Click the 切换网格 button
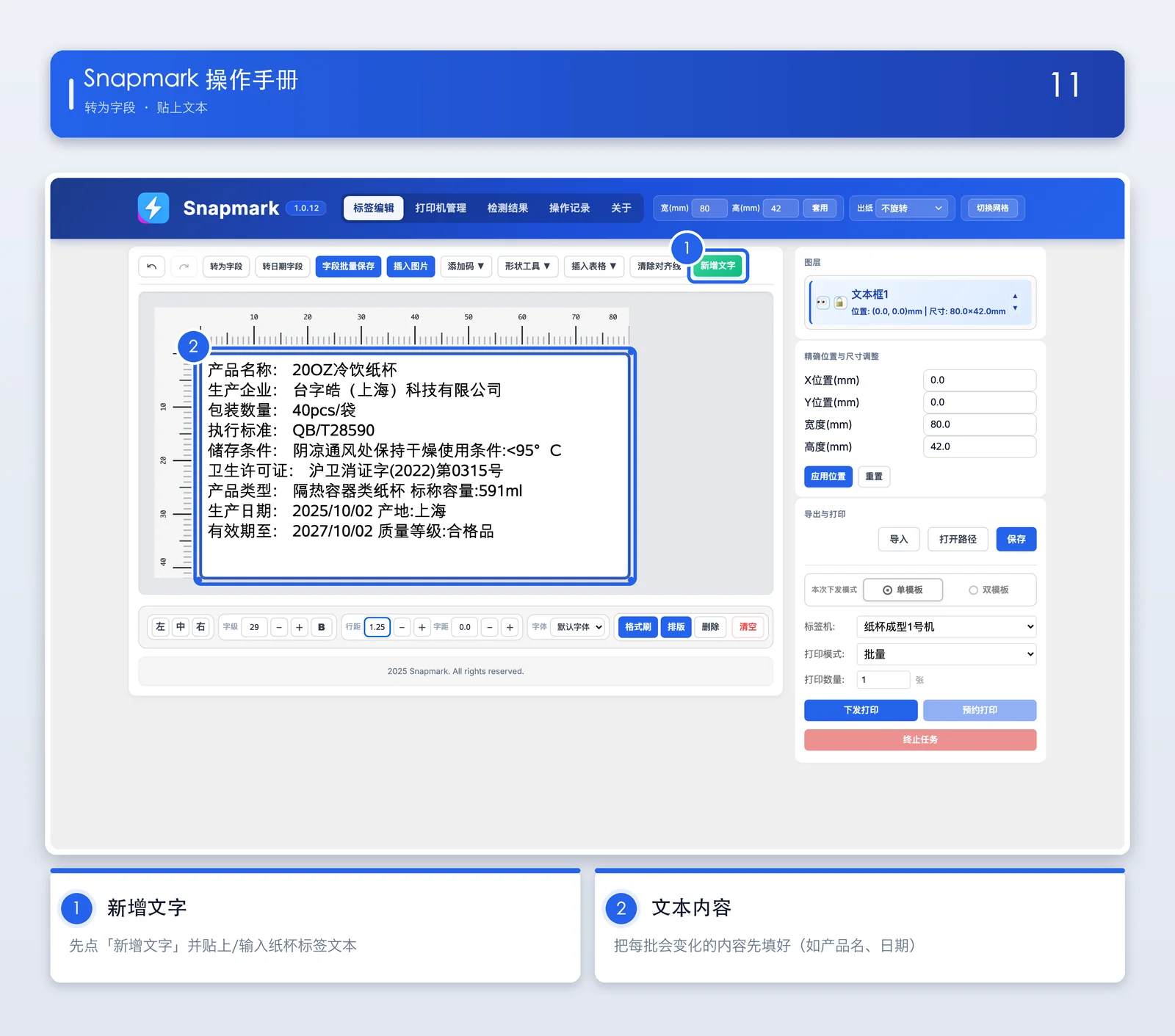Viewport: 1175px width, 1036px height. point(992,209)
